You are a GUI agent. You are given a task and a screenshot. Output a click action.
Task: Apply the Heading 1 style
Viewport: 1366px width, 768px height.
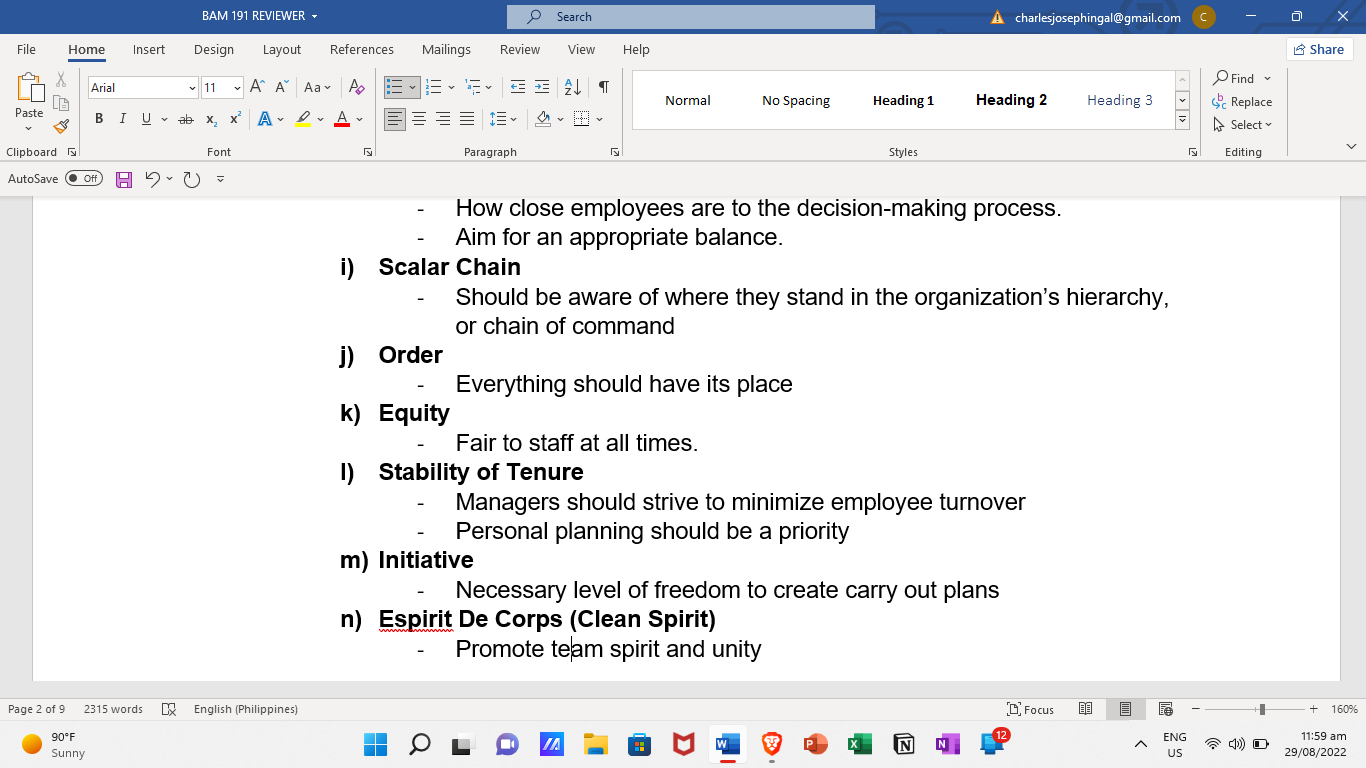click(903, 100)
